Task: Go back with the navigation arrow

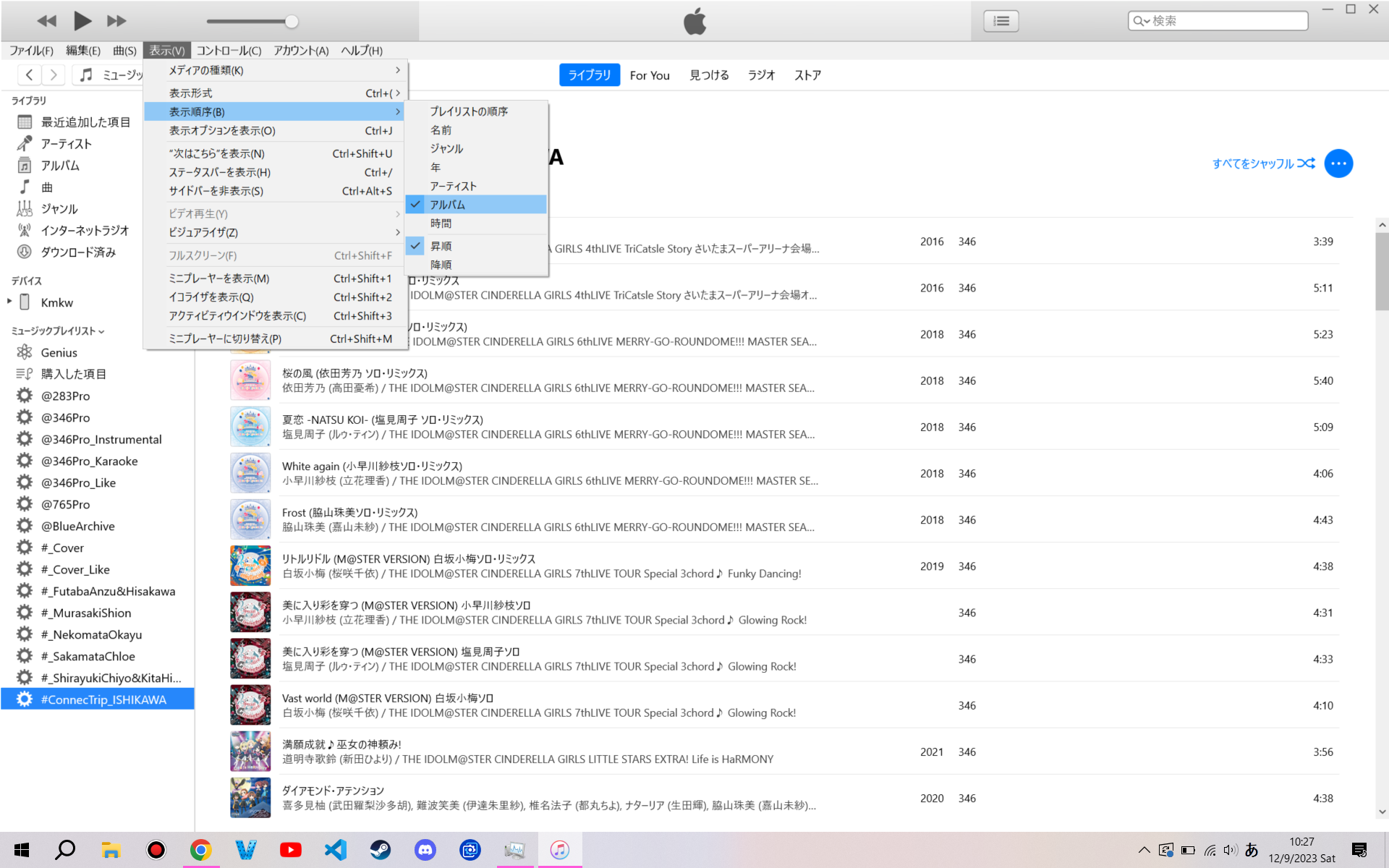Action: click(29, 75)
